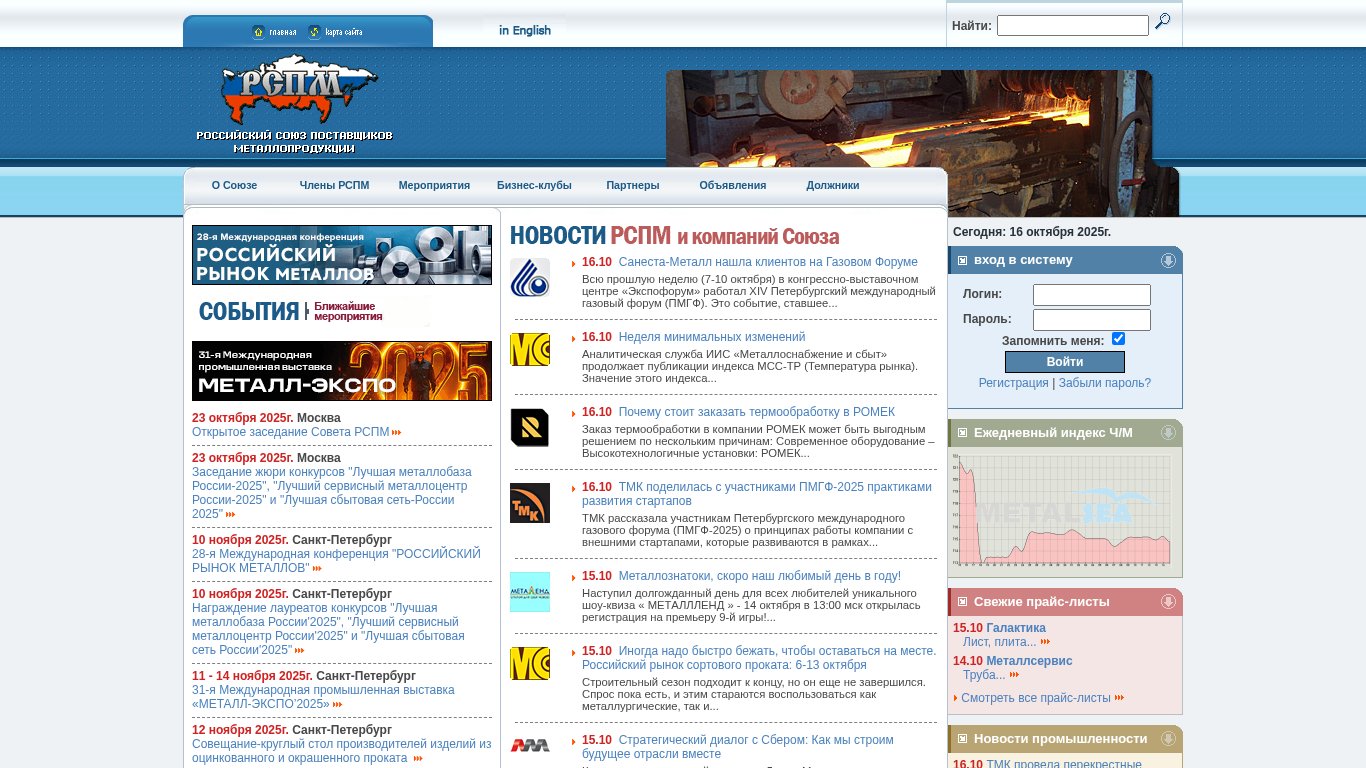The height and width of the screenshot is (768, 1366).
Task: Open the Партнеры menu
Action: pyautogui.click(x=633, y=185)
